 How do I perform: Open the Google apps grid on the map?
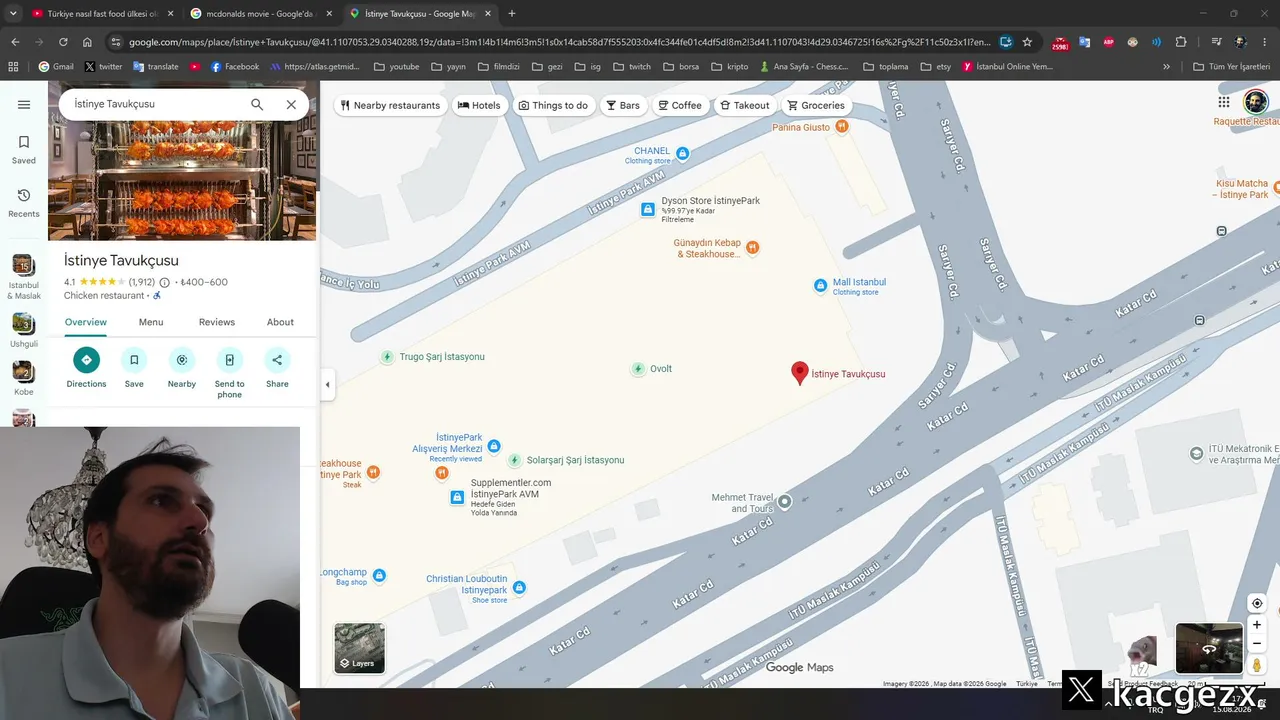click(1224, 102)
